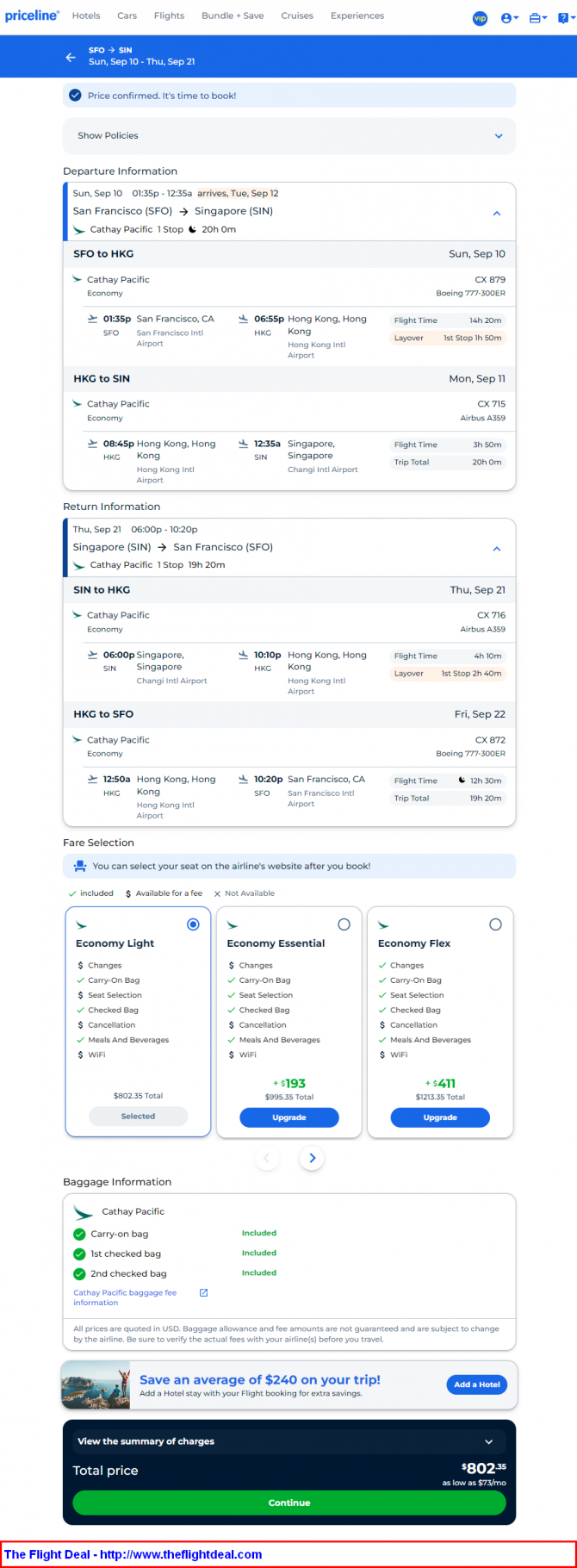Open the VIP badge icon
Screen dimensions: 577x1568
[x=480, y=18]
